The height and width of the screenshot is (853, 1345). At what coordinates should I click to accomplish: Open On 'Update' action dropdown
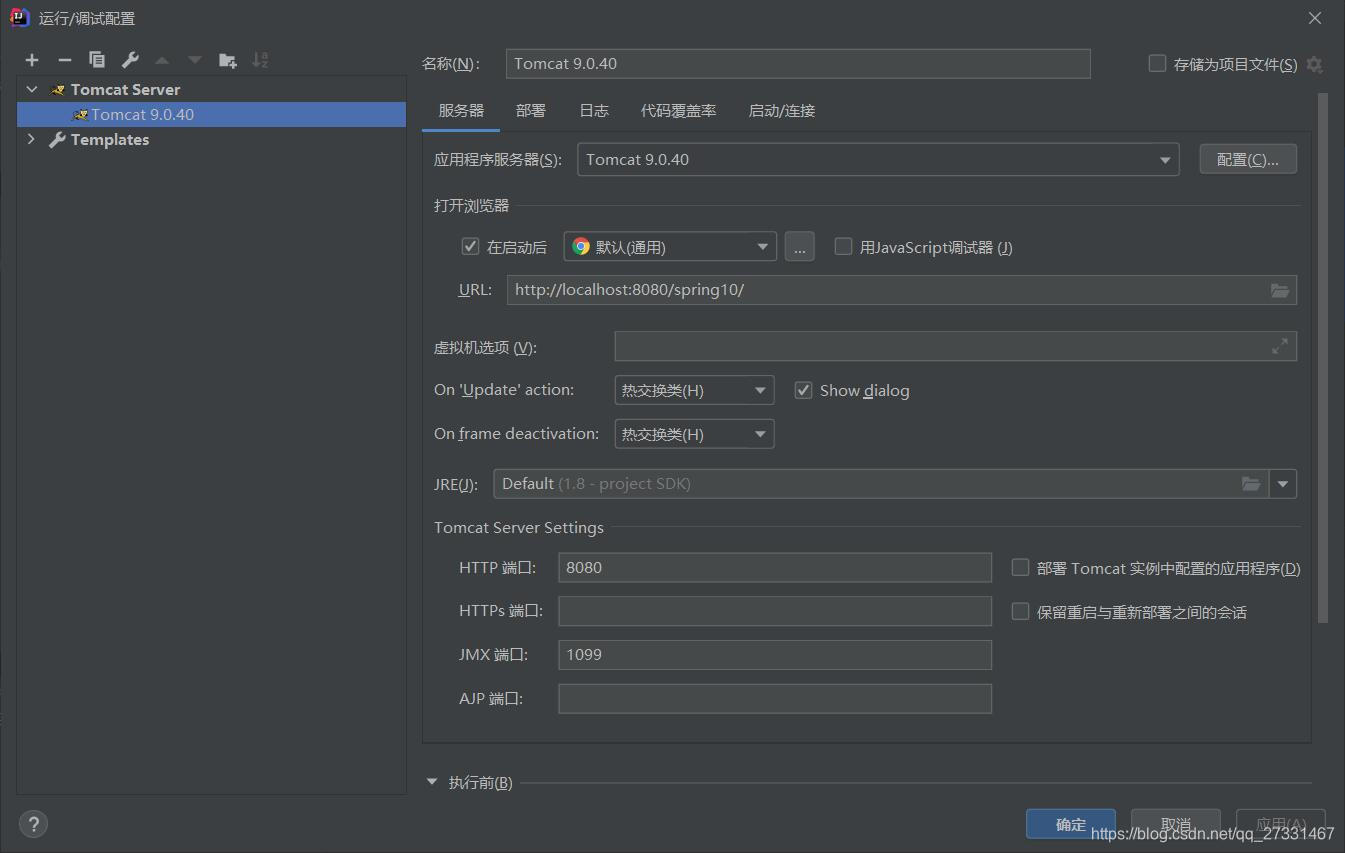coord(694,390)
